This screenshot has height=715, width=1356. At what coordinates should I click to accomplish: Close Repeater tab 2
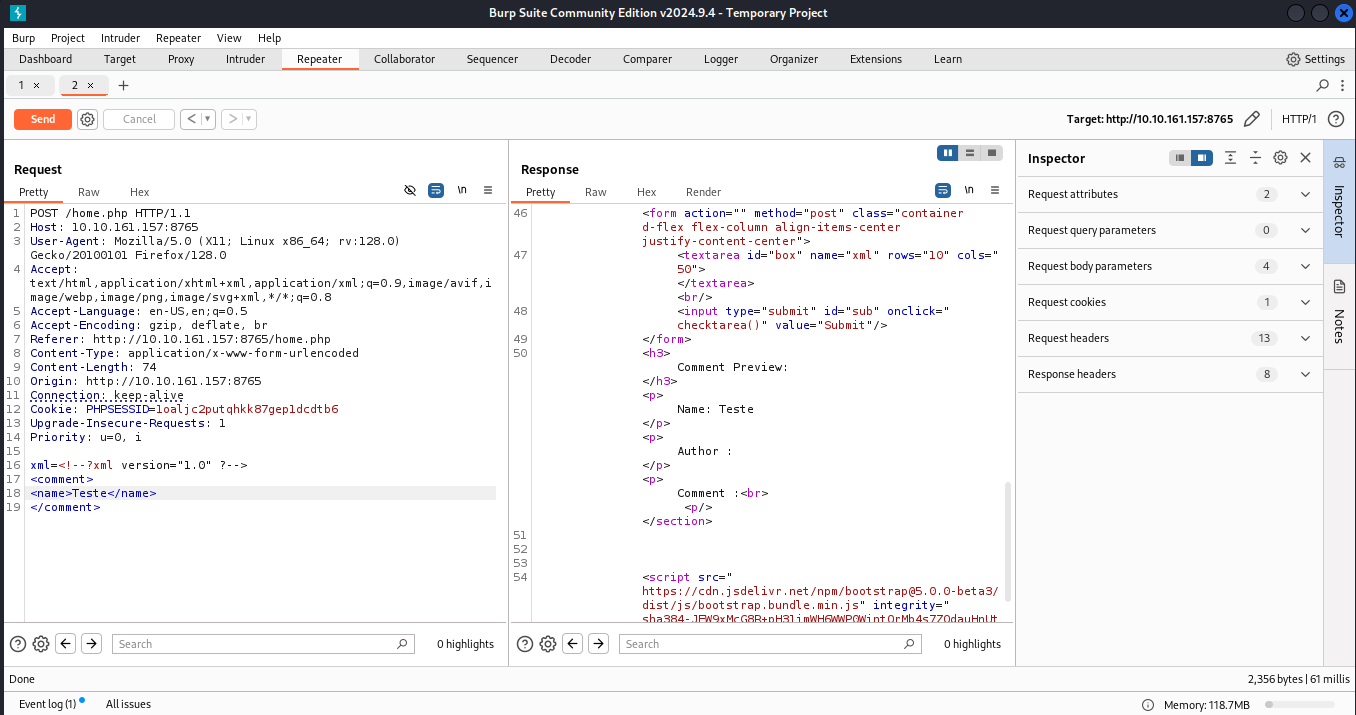point(89,85)
